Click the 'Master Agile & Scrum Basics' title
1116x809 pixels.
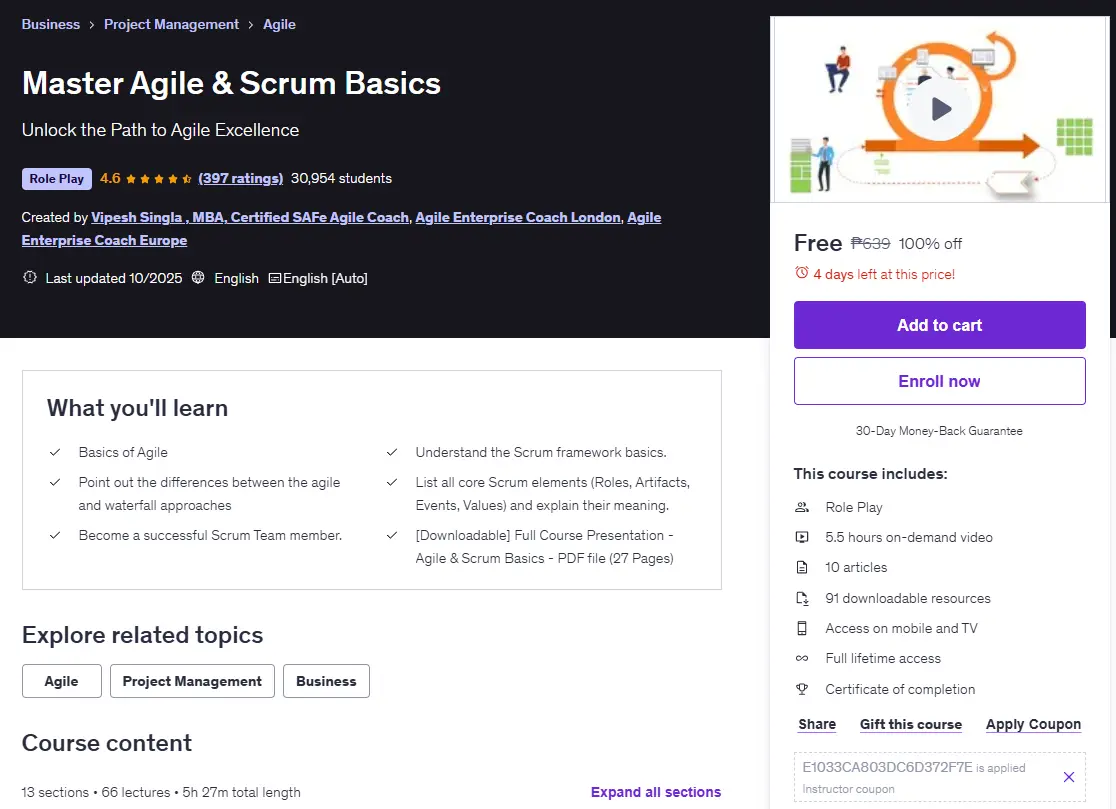click(x=231, y=83)
